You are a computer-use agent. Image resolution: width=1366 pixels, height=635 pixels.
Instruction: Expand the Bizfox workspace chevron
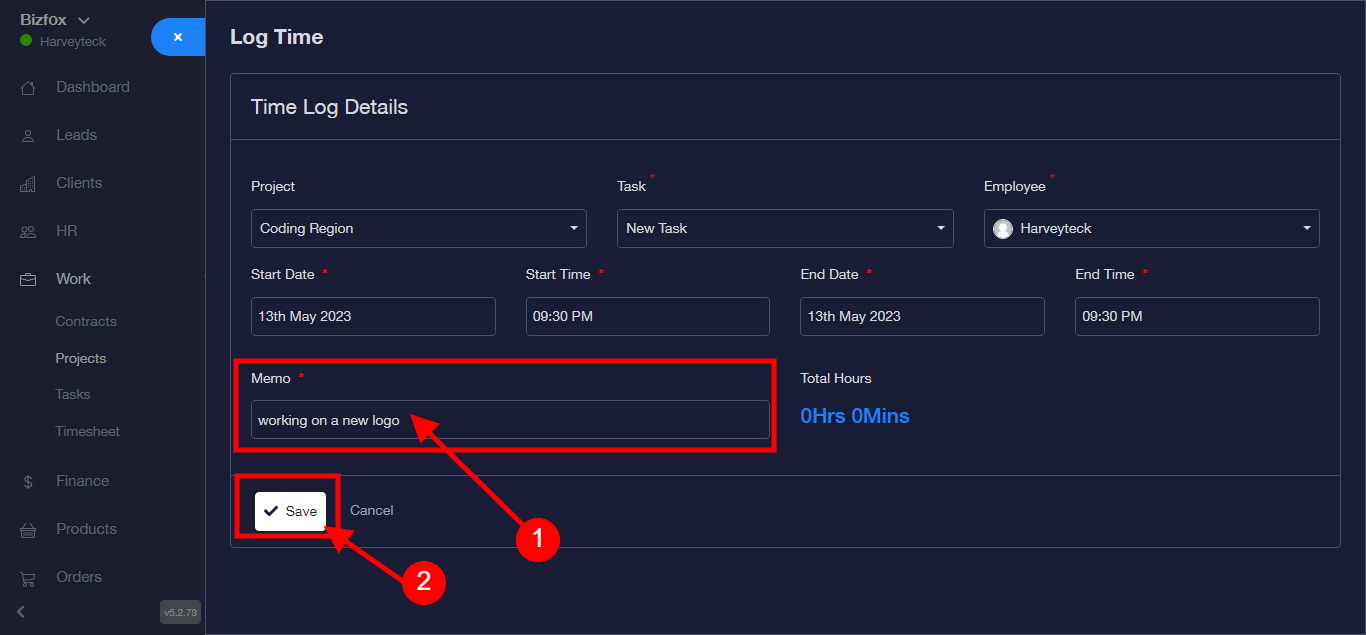[84, 21]
